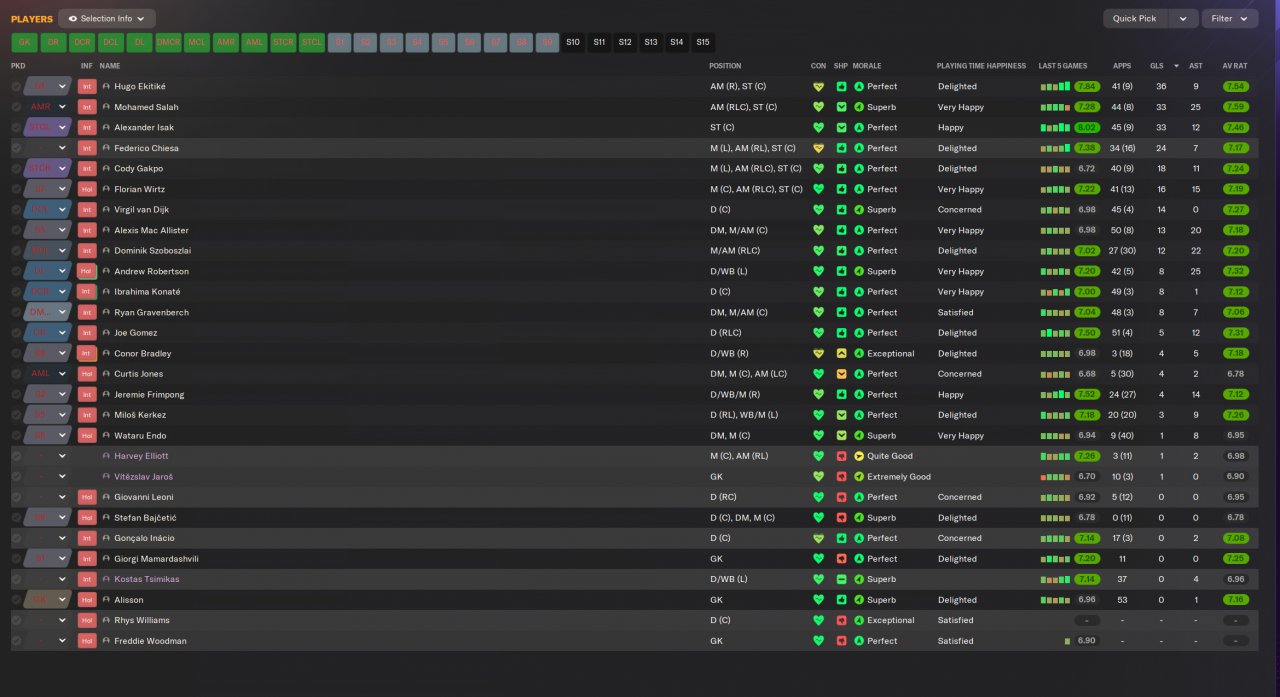
Task: Open Kostas Tsimikas player link
Action: coord(147,579)
